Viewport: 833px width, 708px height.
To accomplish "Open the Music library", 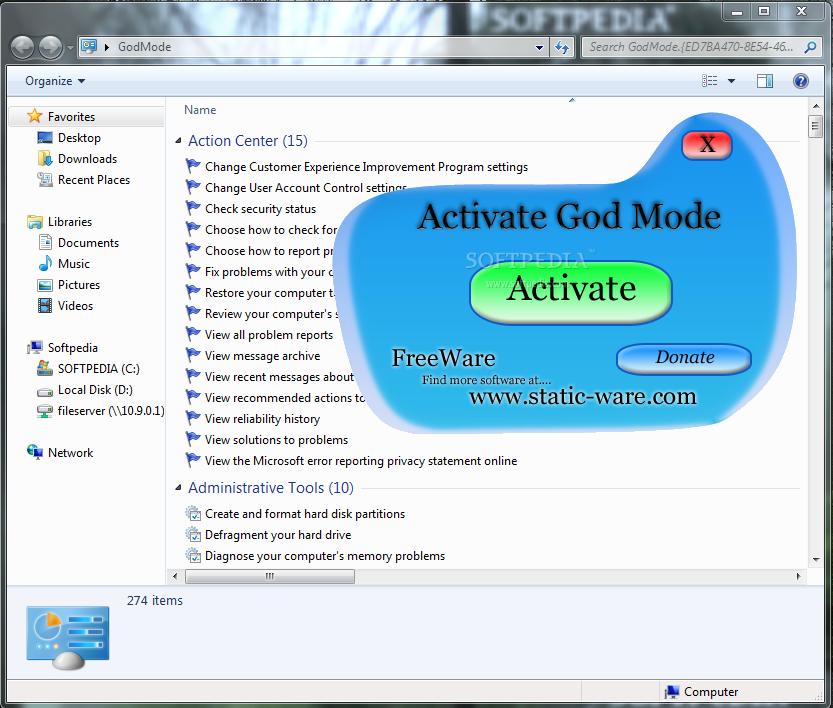I will pyautogui.click(x=73, y=264).
